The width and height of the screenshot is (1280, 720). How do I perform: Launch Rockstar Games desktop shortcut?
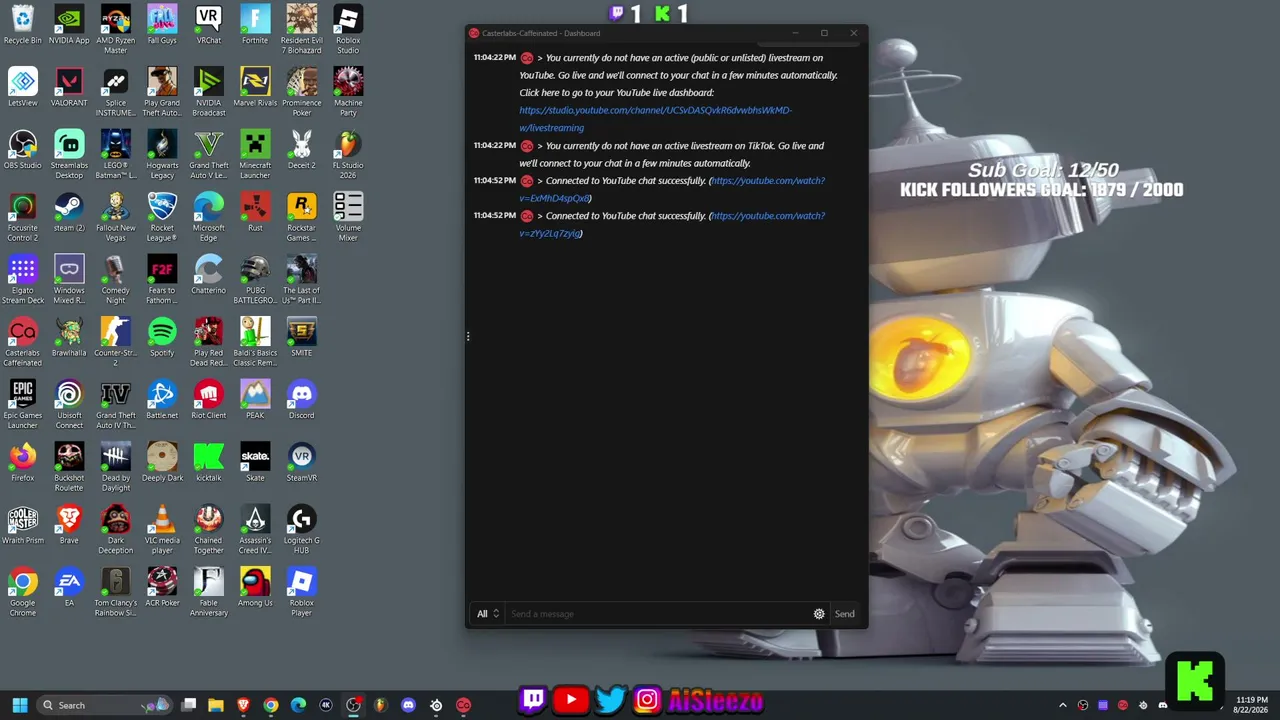[301, 217]
